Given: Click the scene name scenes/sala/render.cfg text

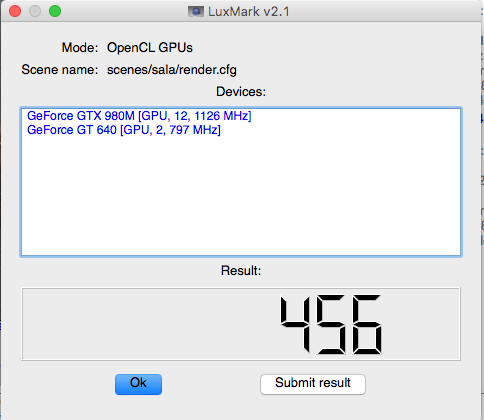Looking at the screenshot, I should tap(172, 70).
